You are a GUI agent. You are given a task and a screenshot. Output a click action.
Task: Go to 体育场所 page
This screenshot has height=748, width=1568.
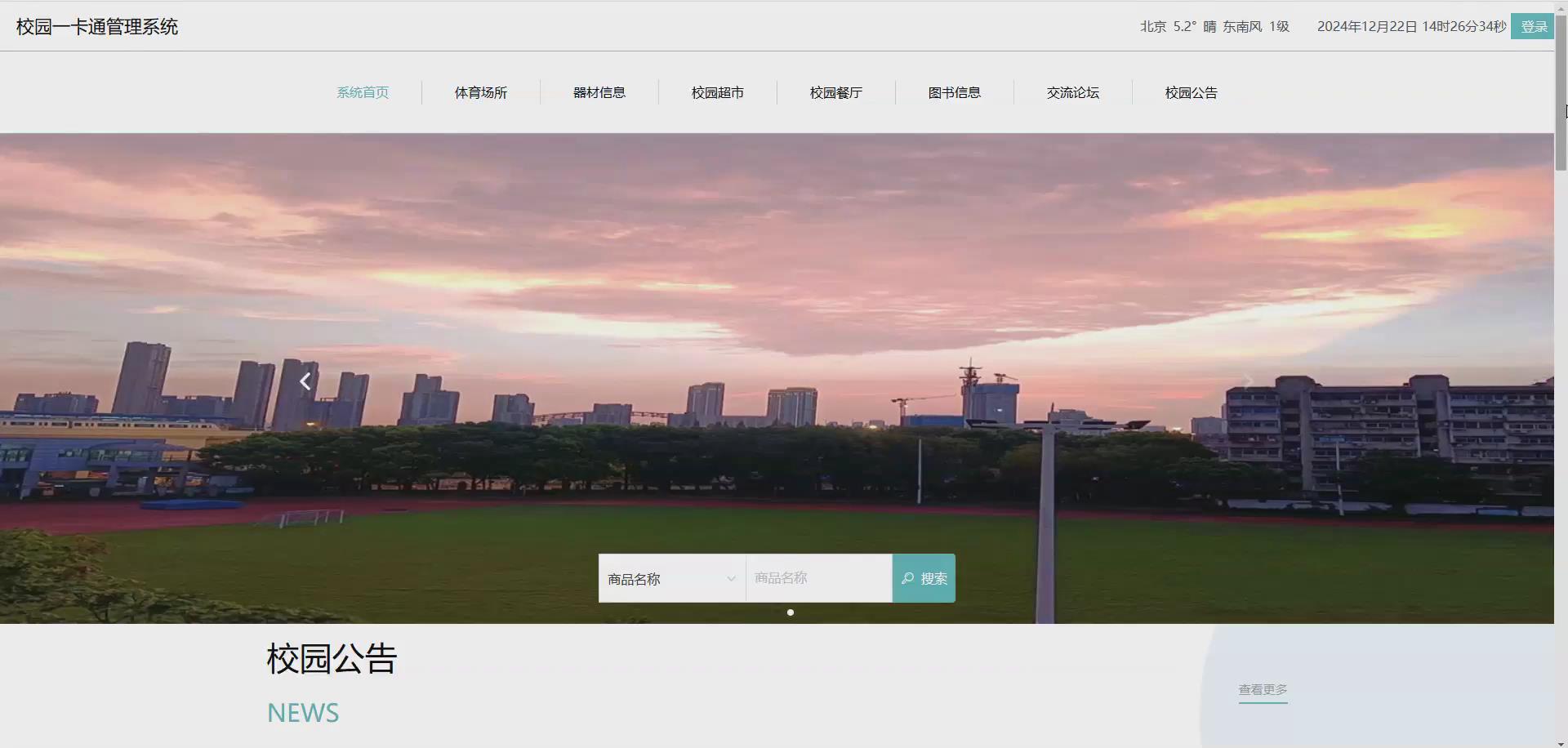pos(481,92)
